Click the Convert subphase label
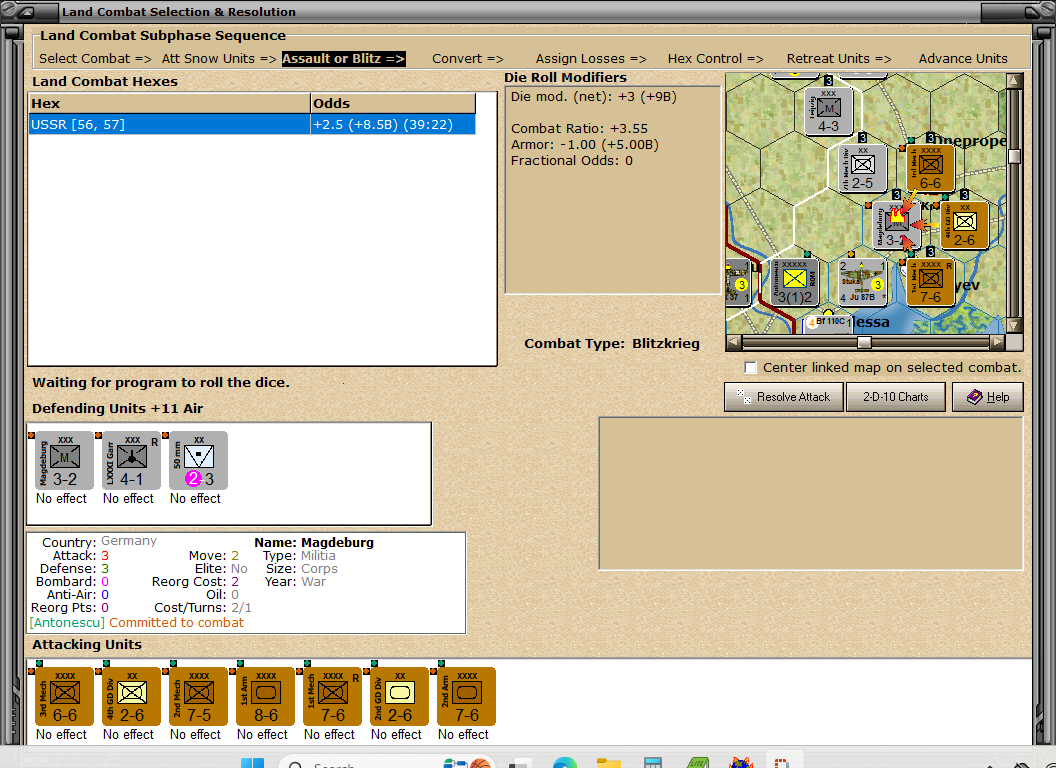 point(468,59)
